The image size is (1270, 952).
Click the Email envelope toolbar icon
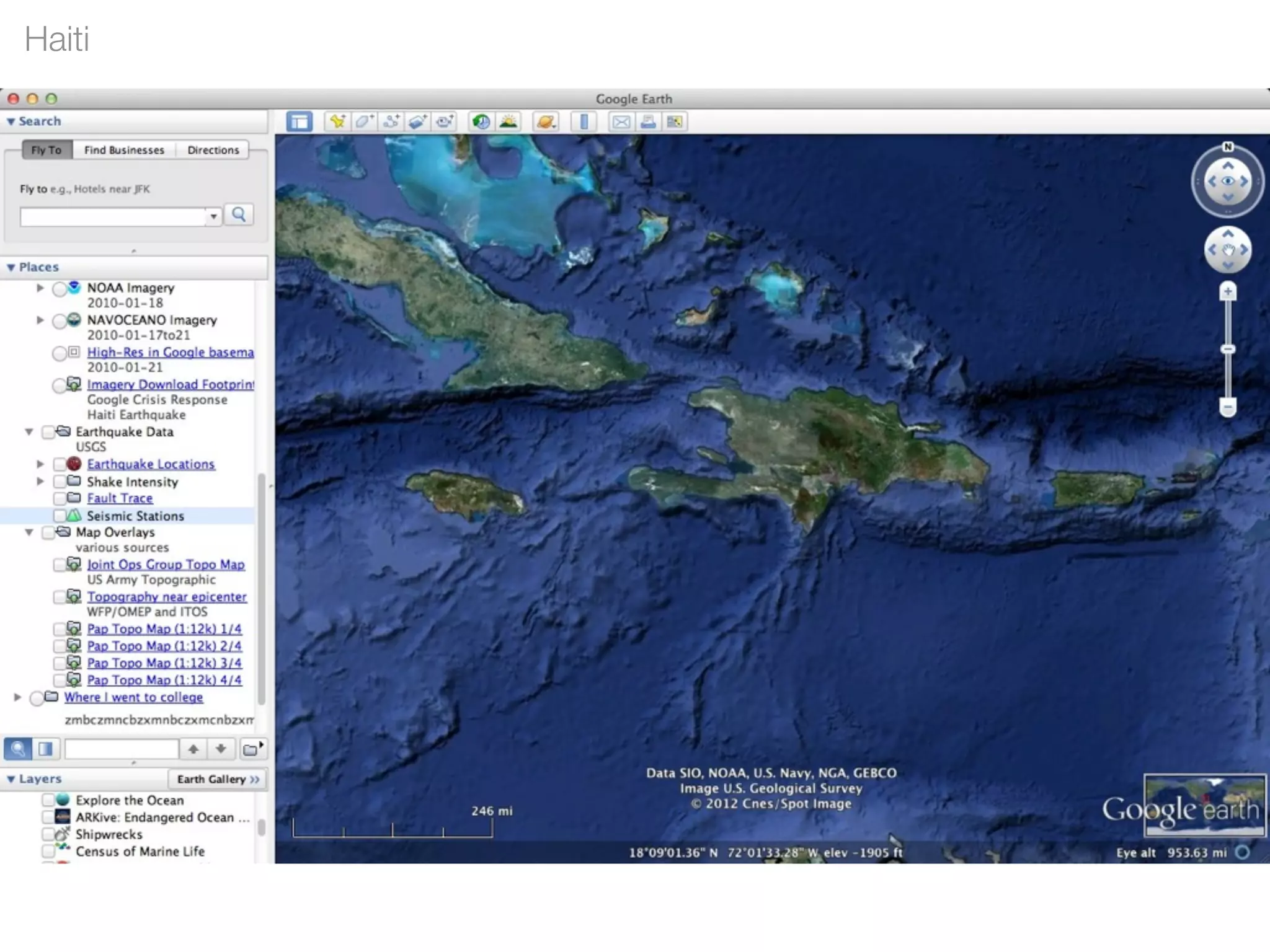tap(621, 121)
